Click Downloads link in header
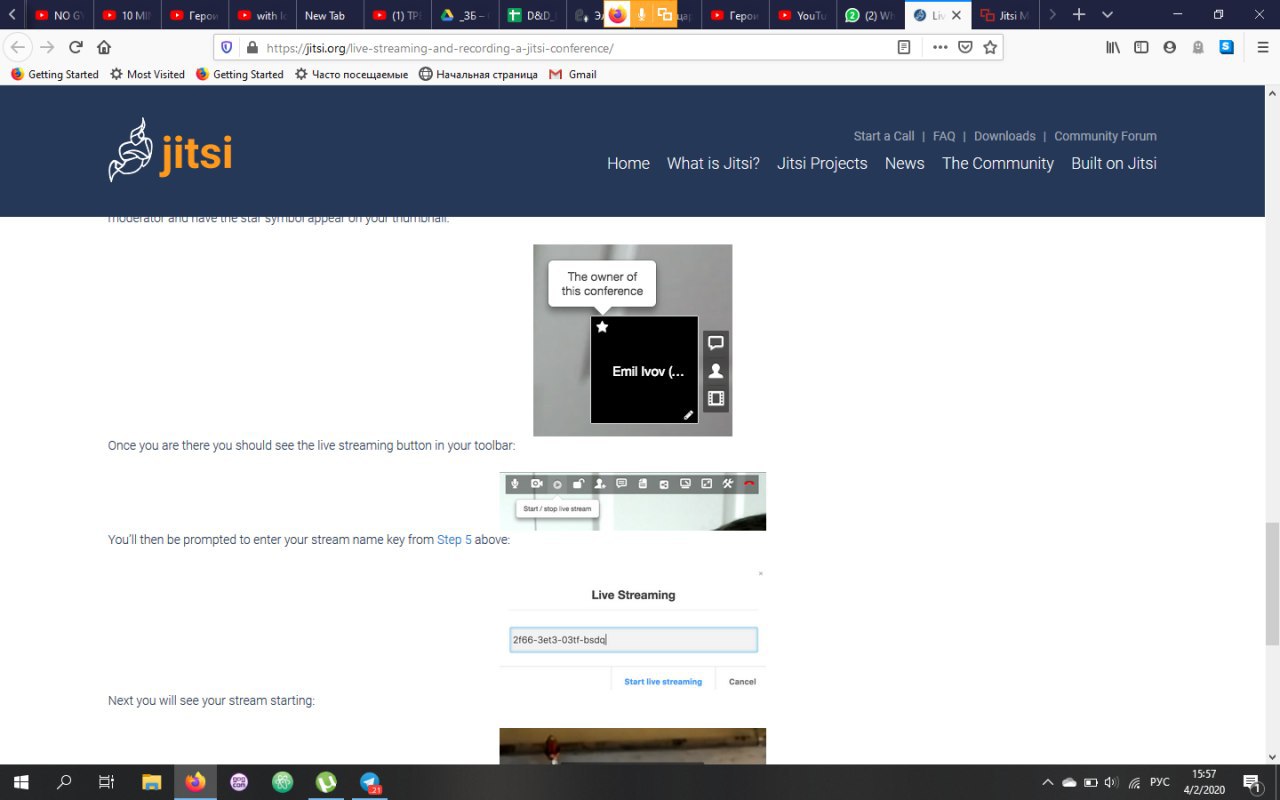The height and width of the screenshot is (800, 1280). click(1005, 136)
